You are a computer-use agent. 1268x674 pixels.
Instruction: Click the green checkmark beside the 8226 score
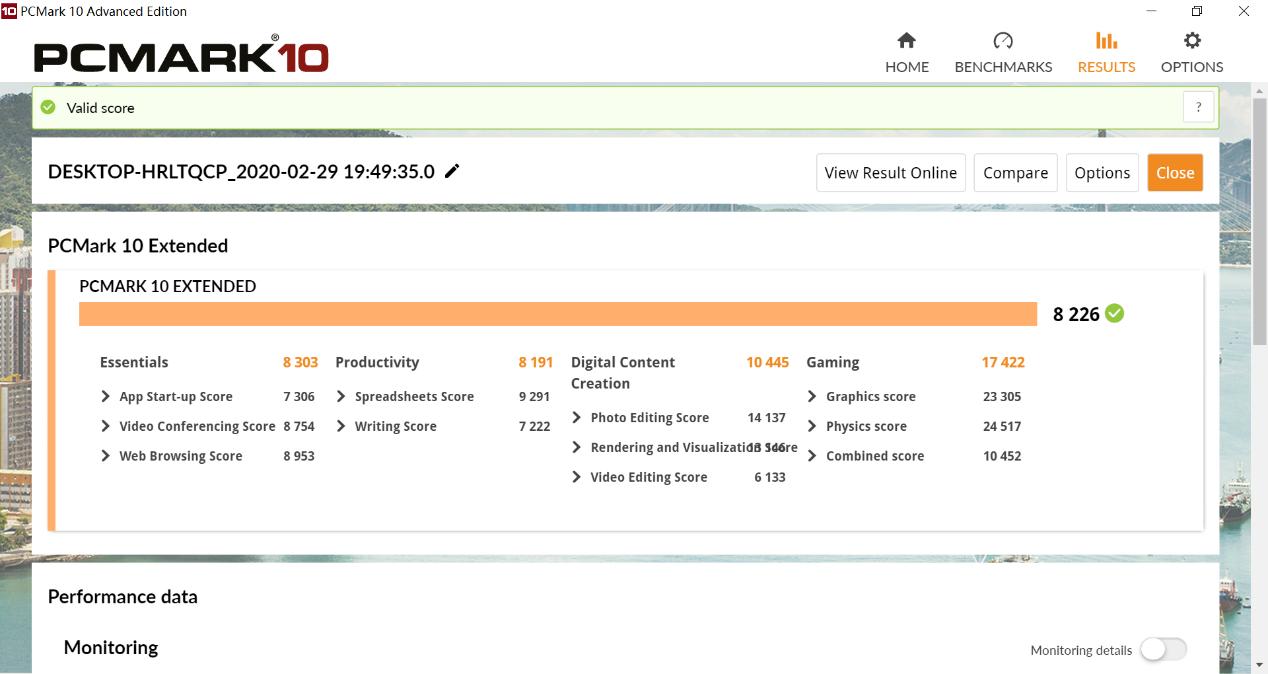click(1113, 313)
